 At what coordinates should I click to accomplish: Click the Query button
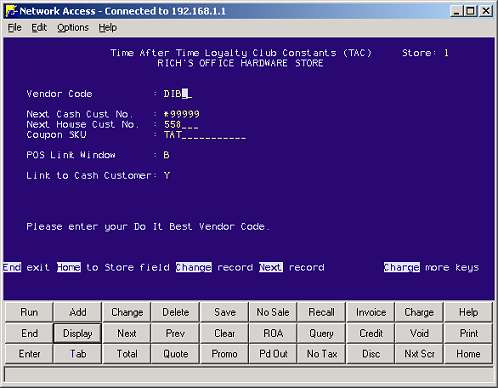tap(322, 333)
